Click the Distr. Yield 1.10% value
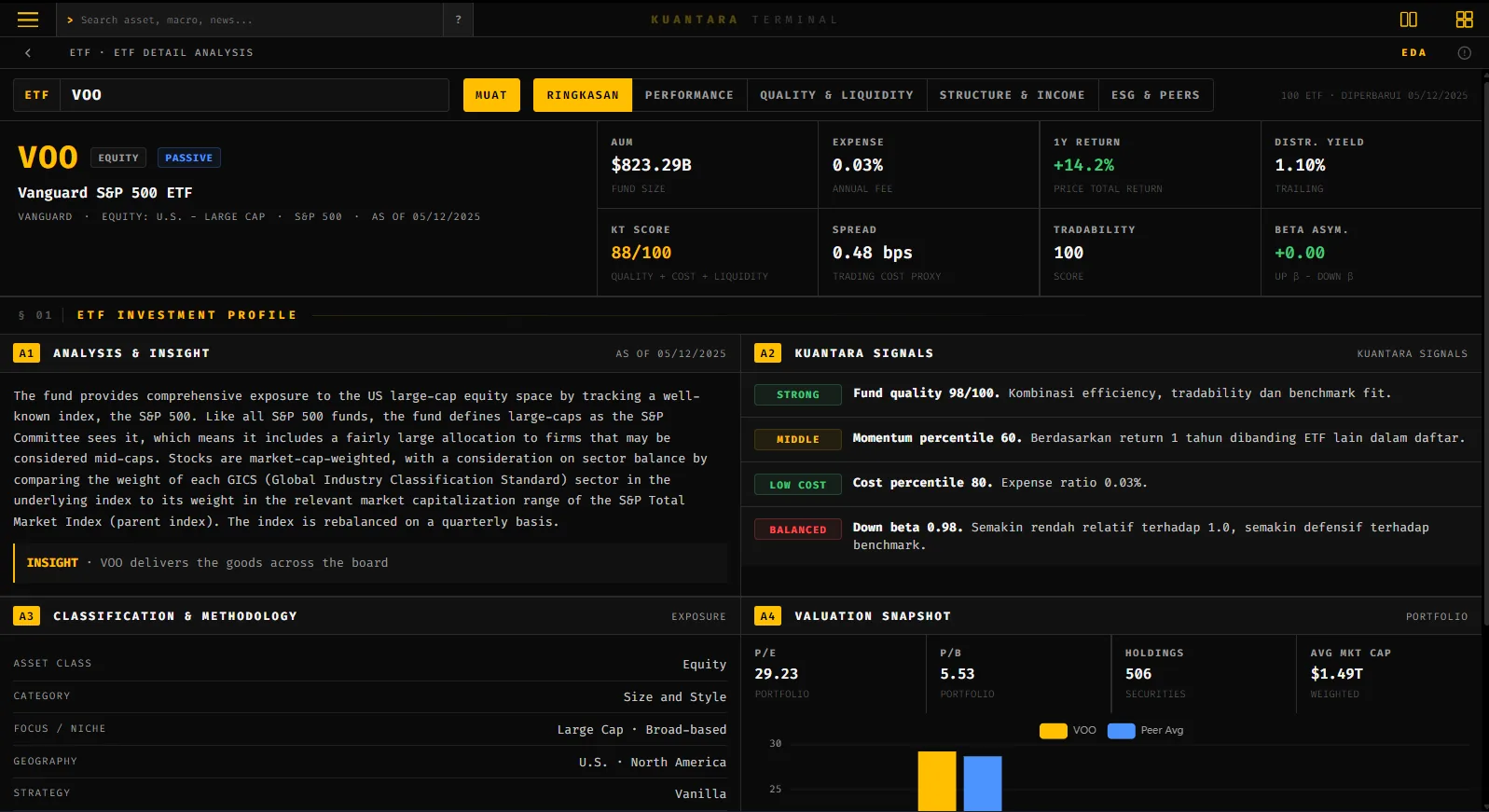Screen dimensions: 1489x812 pos(1300,165)
